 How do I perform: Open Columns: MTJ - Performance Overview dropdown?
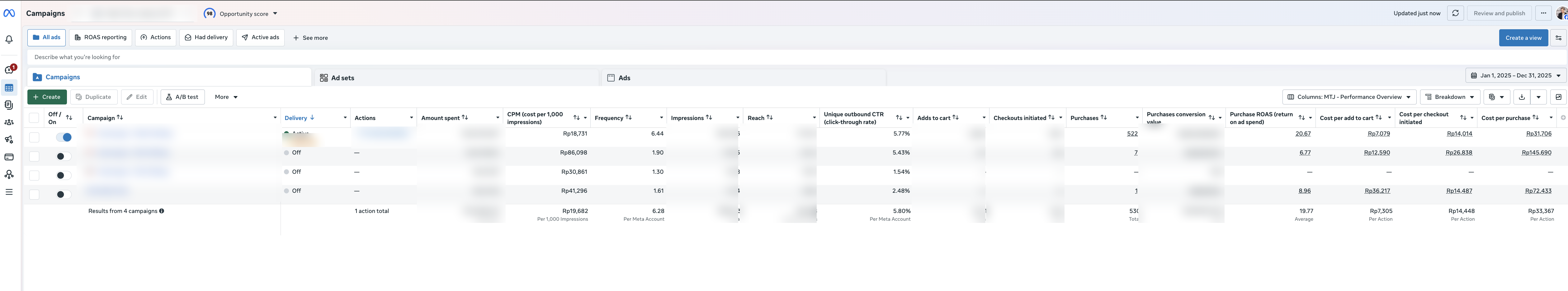[1349, 97]
